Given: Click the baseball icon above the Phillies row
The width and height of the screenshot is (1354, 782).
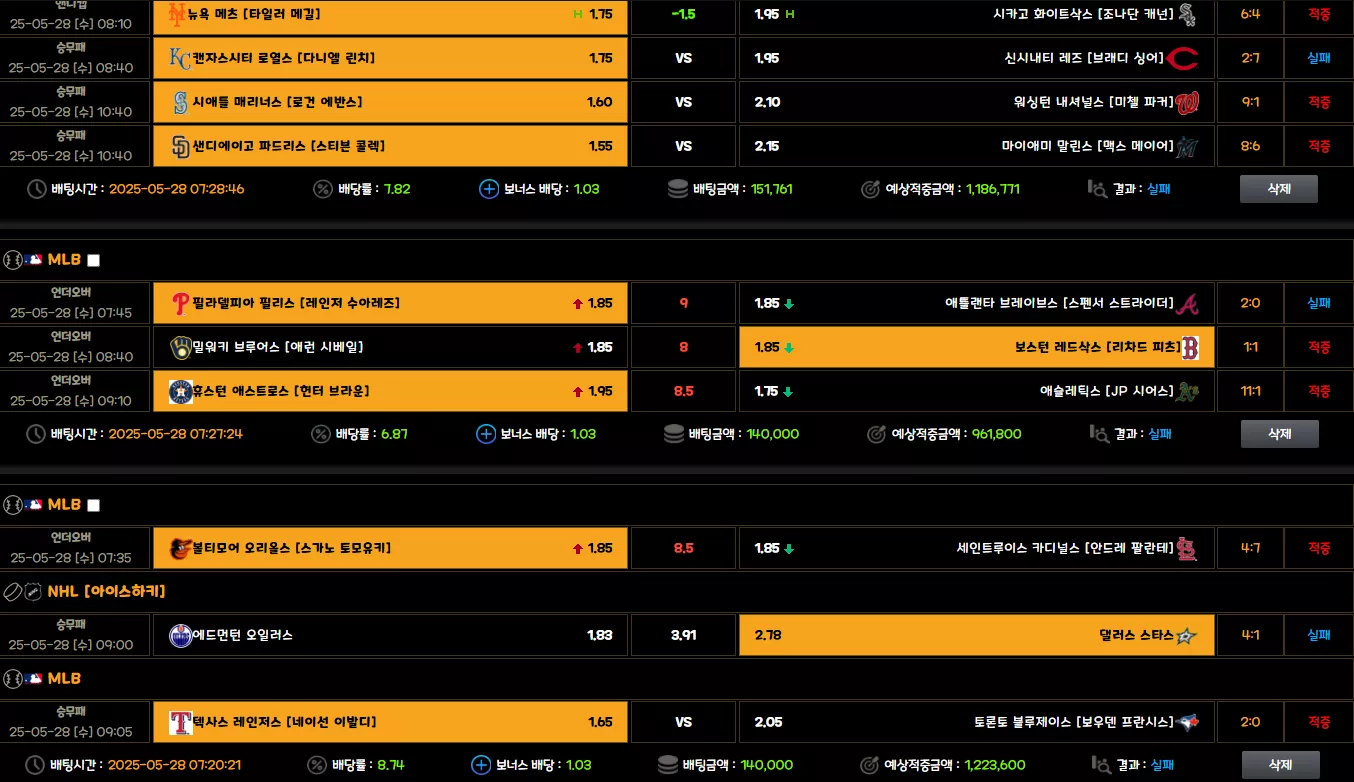Looking at the screenshot, I should point(13,260).
